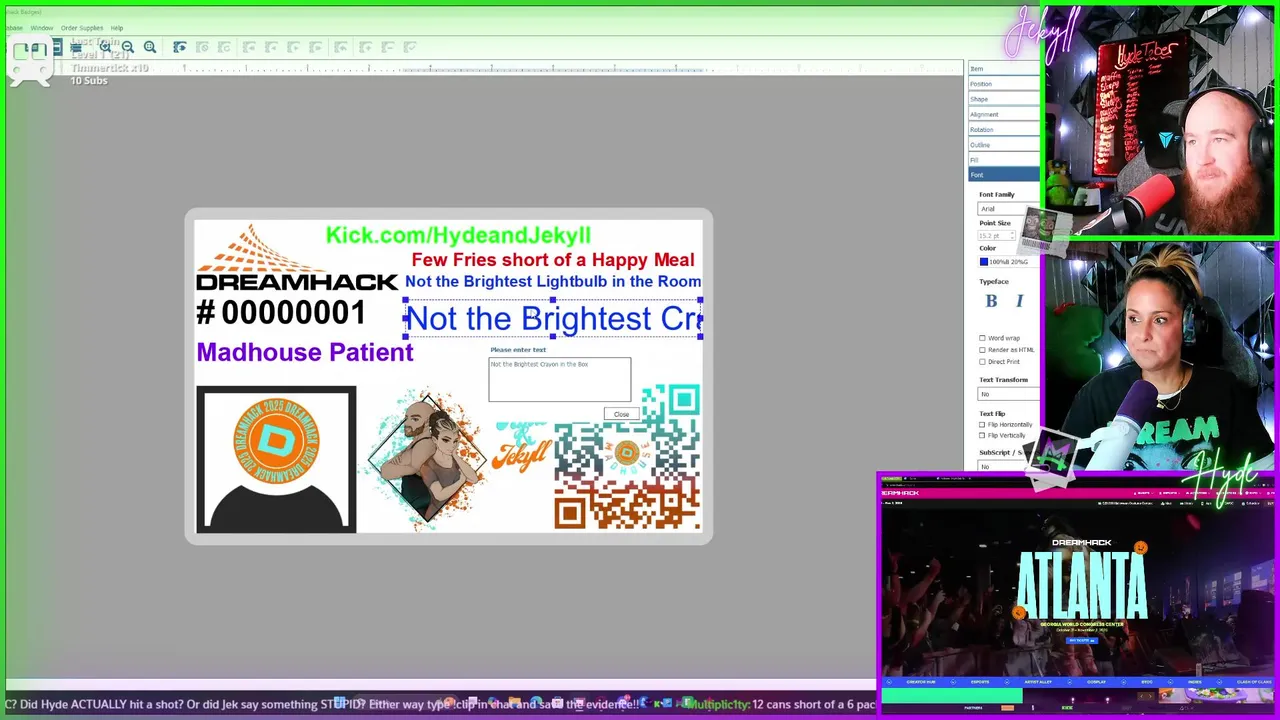1280x720 pixels.
Task: Enable the Word wrap checkbox
Action: pyautogui.click(x=982, y=339)
